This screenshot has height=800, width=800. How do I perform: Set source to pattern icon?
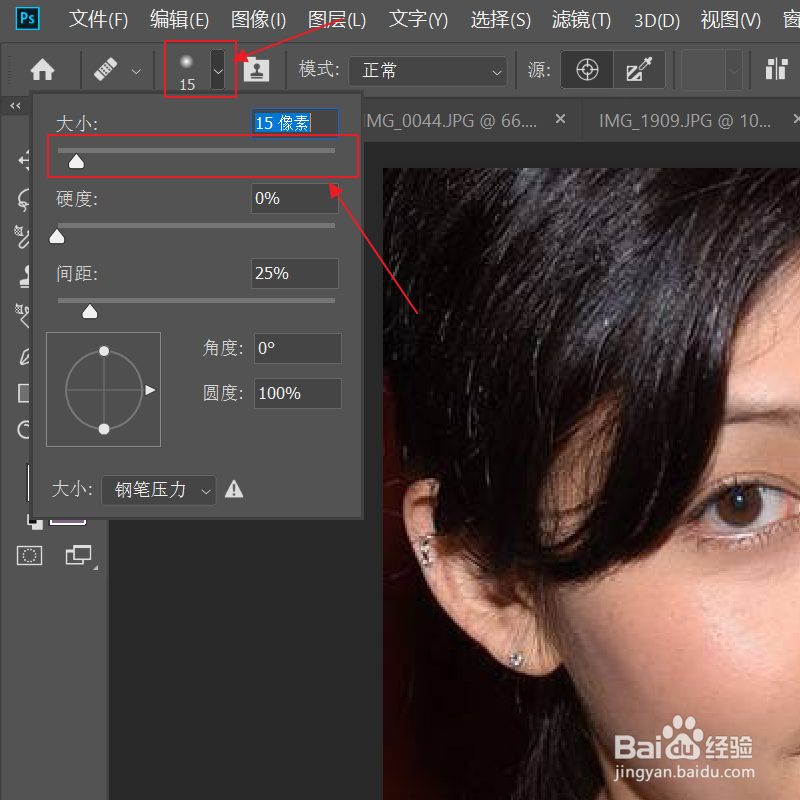coord(639,70)
